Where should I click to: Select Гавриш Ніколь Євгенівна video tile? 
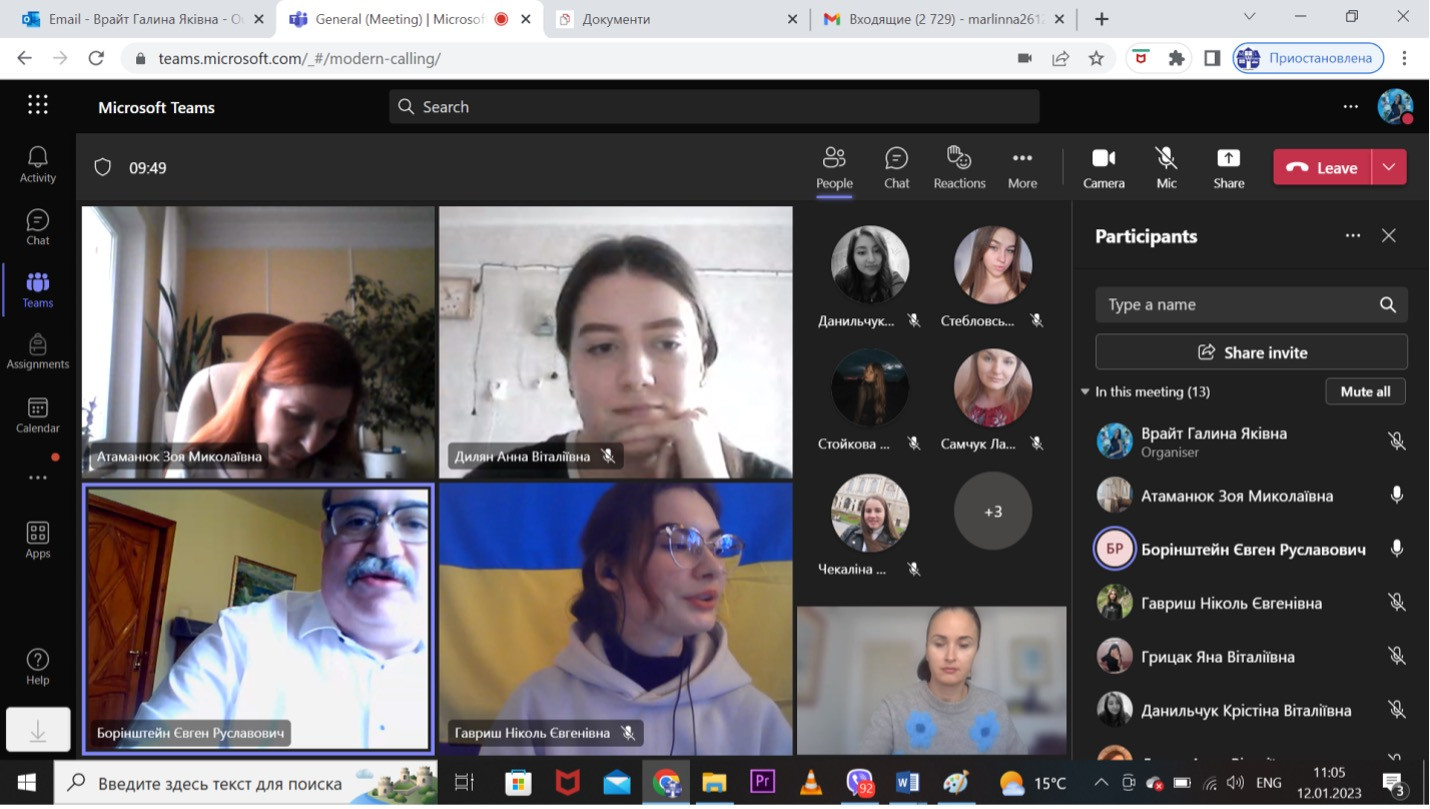[x=616, y=619]
